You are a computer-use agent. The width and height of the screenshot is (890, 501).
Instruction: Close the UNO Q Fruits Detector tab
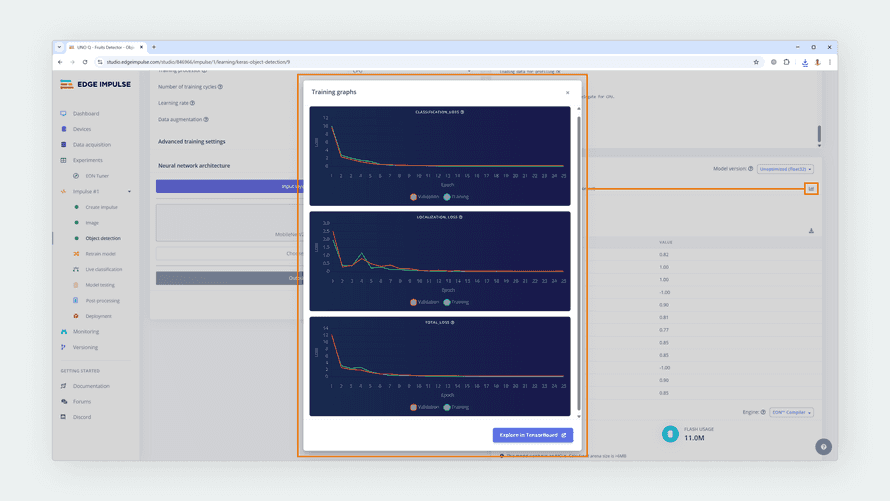click(x=141, y=48)
